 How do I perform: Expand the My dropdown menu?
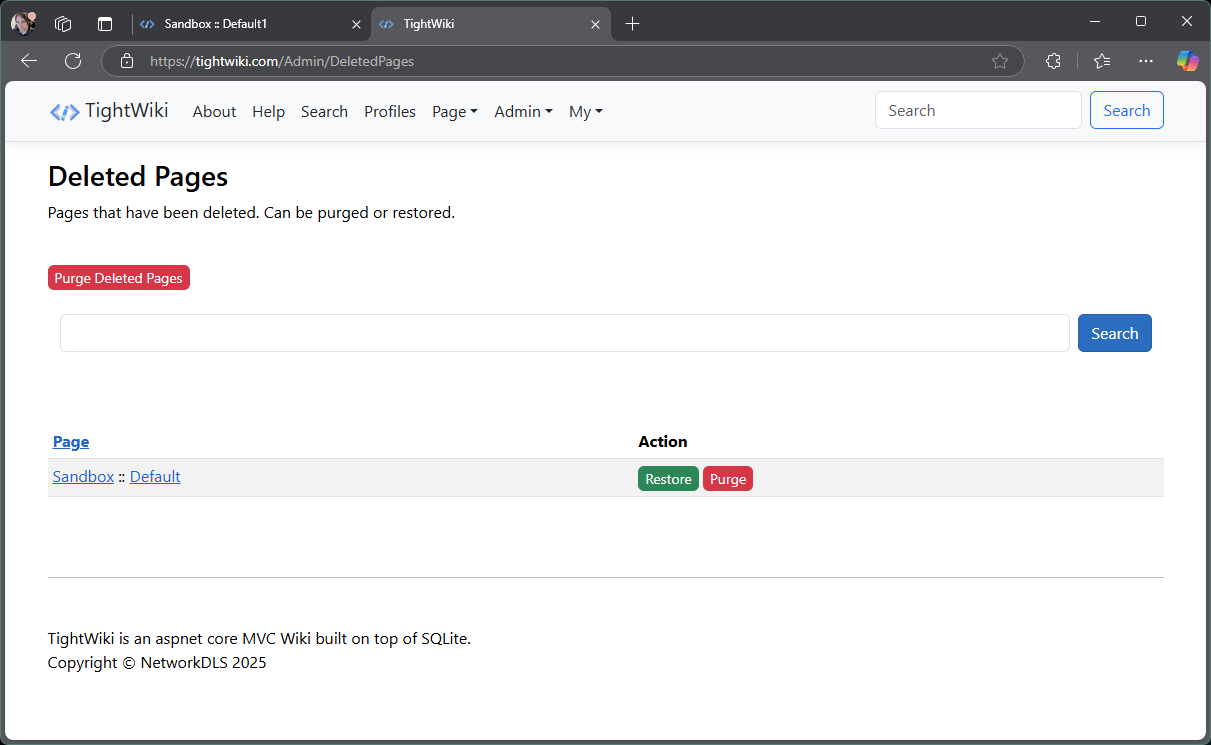(x=586, y=112)
